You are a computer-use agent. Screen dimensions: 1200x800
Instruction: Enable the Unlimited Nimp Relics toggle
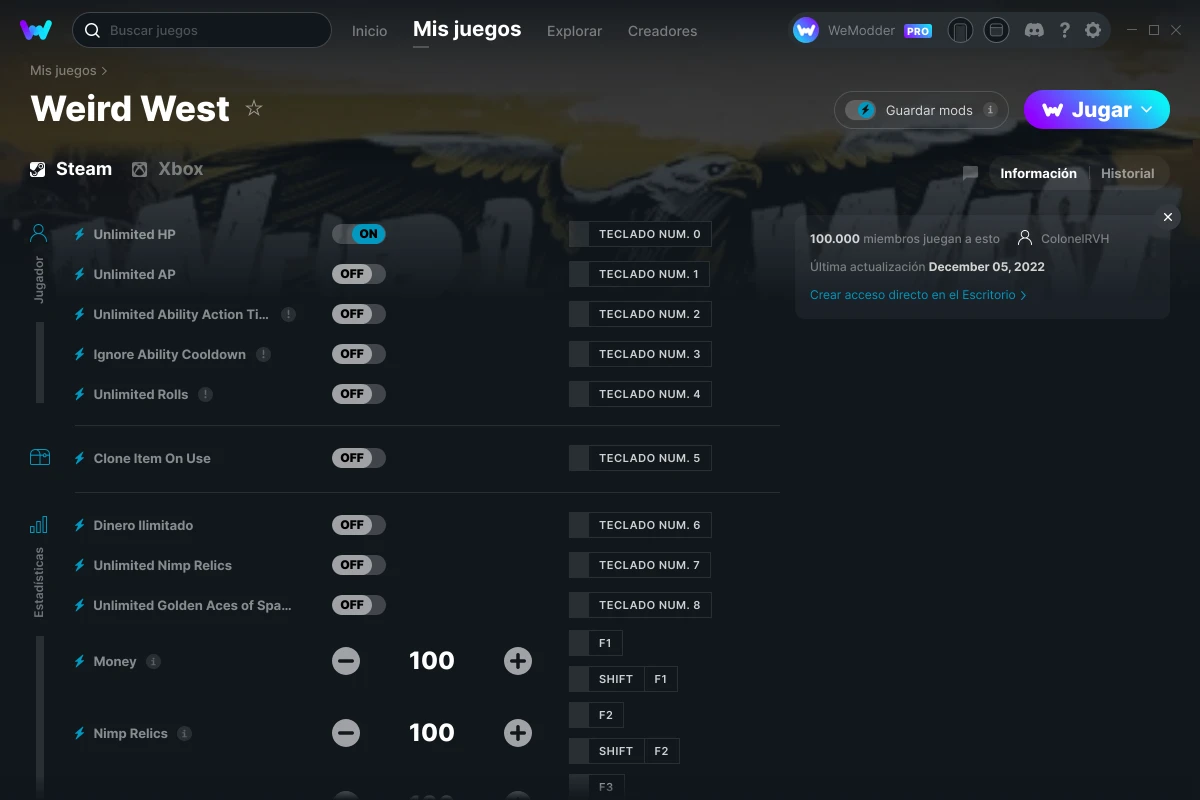tap(359, 565)
